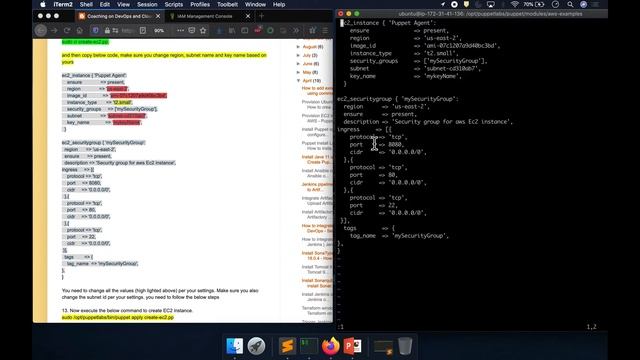Screen dimensions: 640x360
Task: Open the gift What's New icon
Action: [x=313, y=31]
